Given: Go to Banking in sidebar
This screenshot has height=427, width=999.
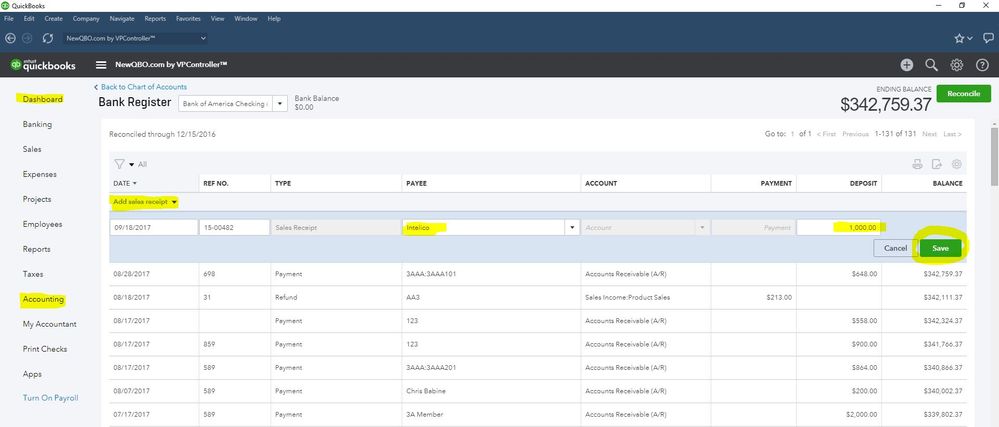Looking at the screenshot, I should (37, 124).
